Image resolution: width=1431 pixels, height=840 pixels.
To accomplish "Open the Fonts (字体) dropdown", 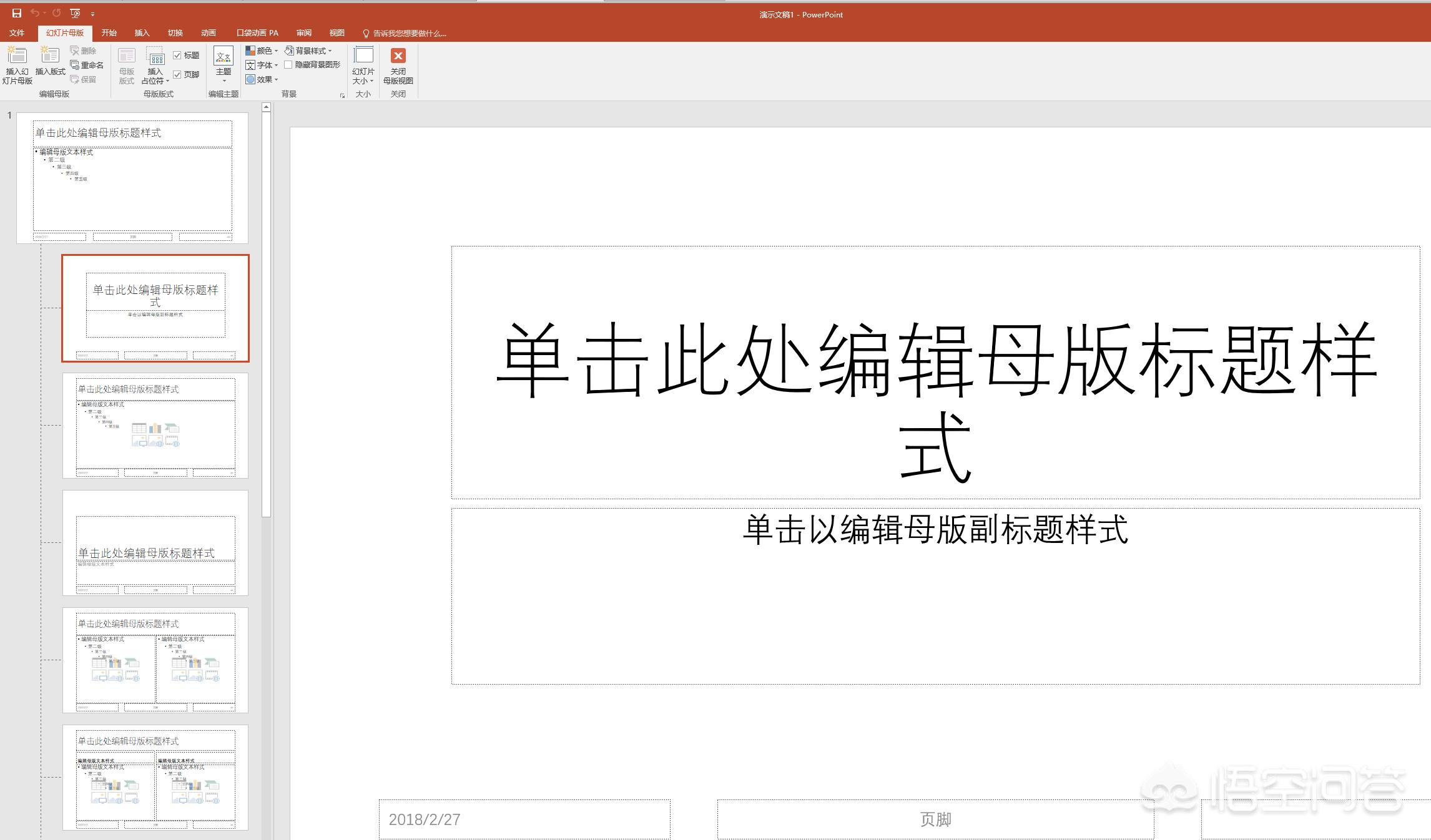I will pyautogui.click(x=262, y=65).
